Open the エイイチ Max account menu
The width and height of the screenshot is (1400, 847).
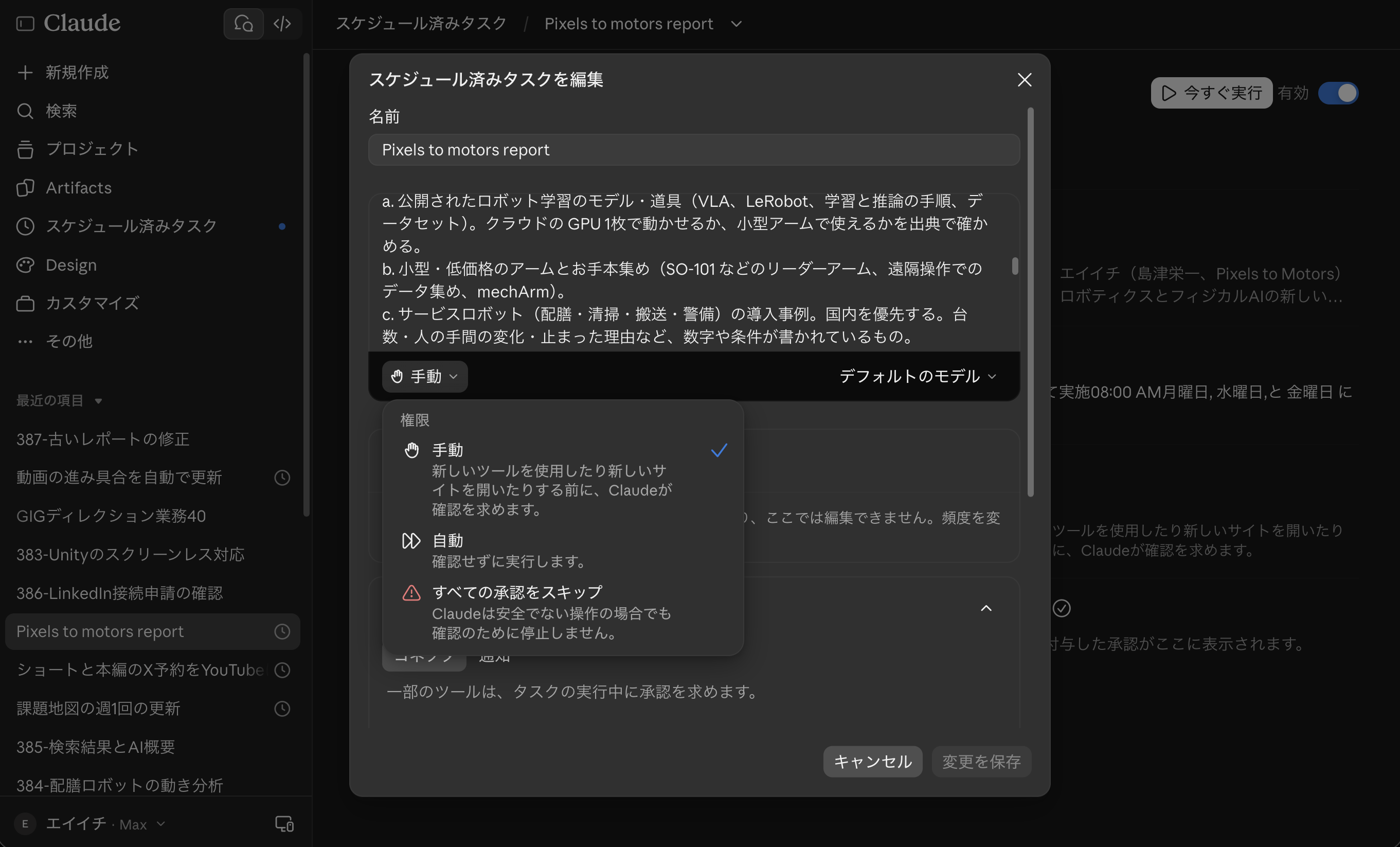90,824
